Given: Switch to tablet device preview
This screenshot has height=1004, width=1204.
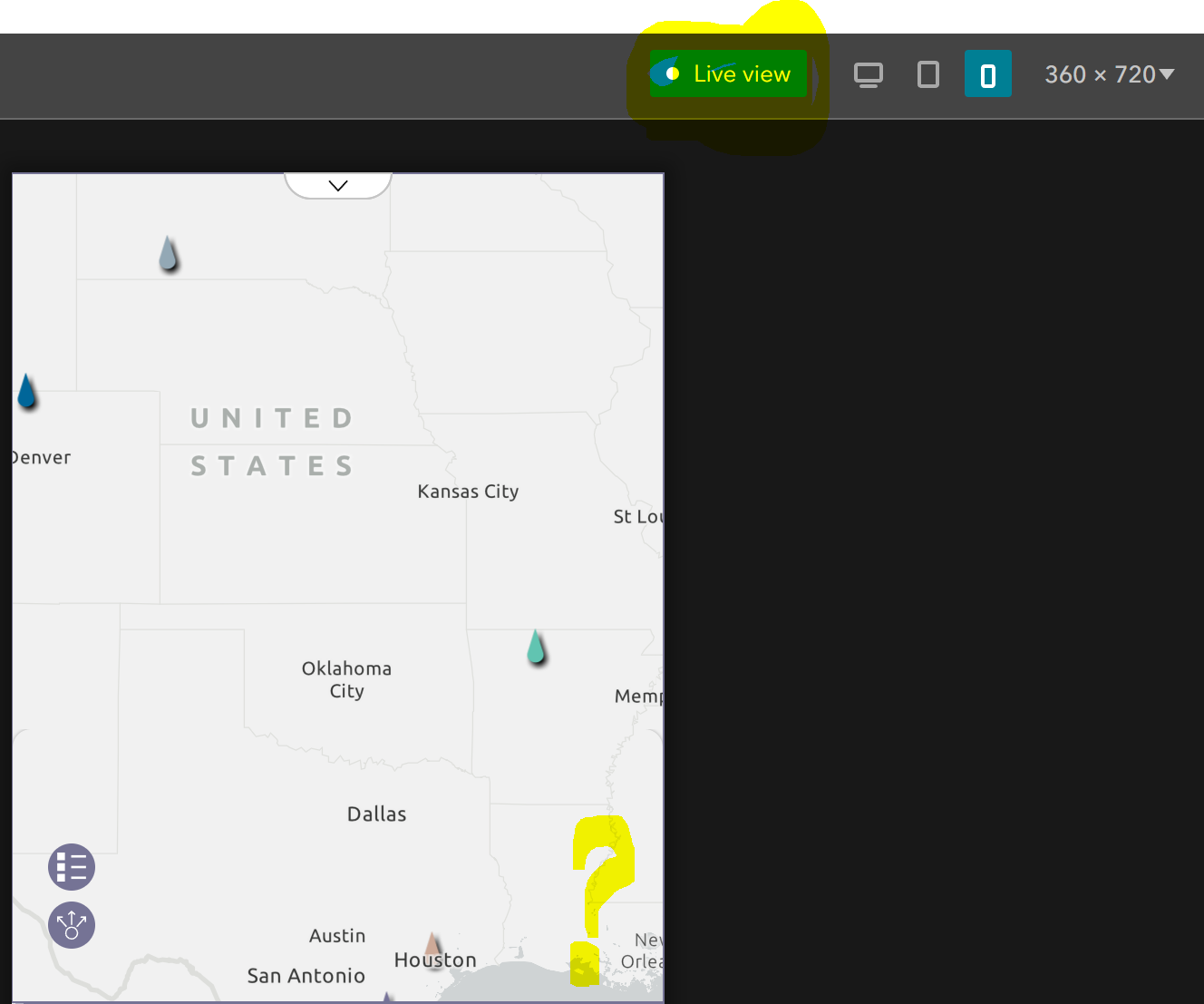Looking at the screenshot, I should pyautogui.click(x=928, y=74).
